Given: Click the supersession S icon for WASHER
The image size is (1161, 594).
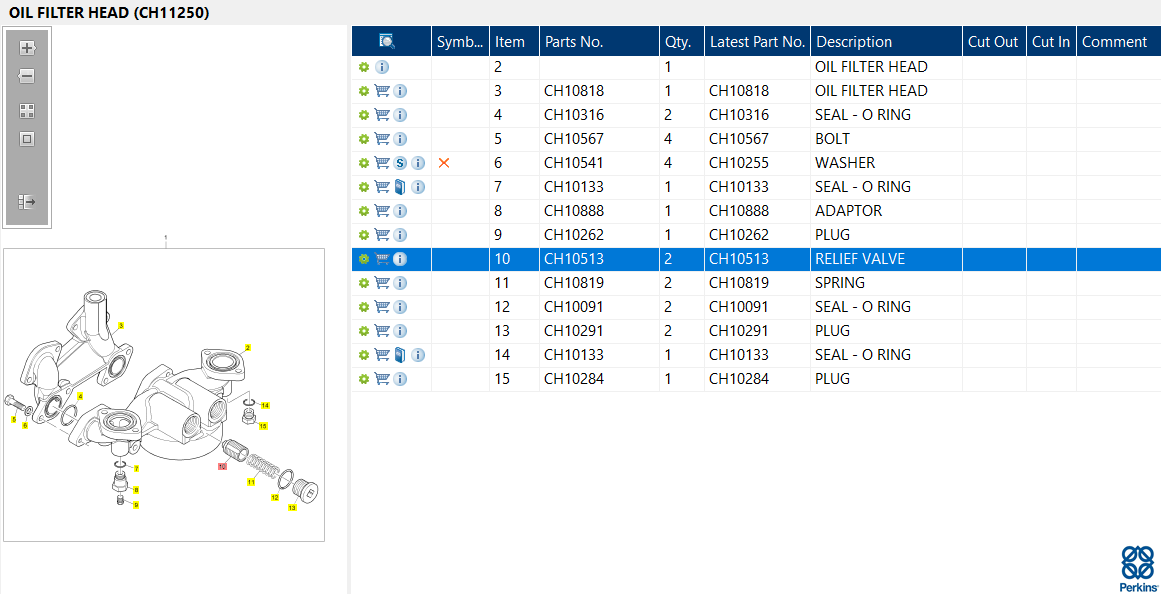Looking at the screenshot, I should coord(401,163).
